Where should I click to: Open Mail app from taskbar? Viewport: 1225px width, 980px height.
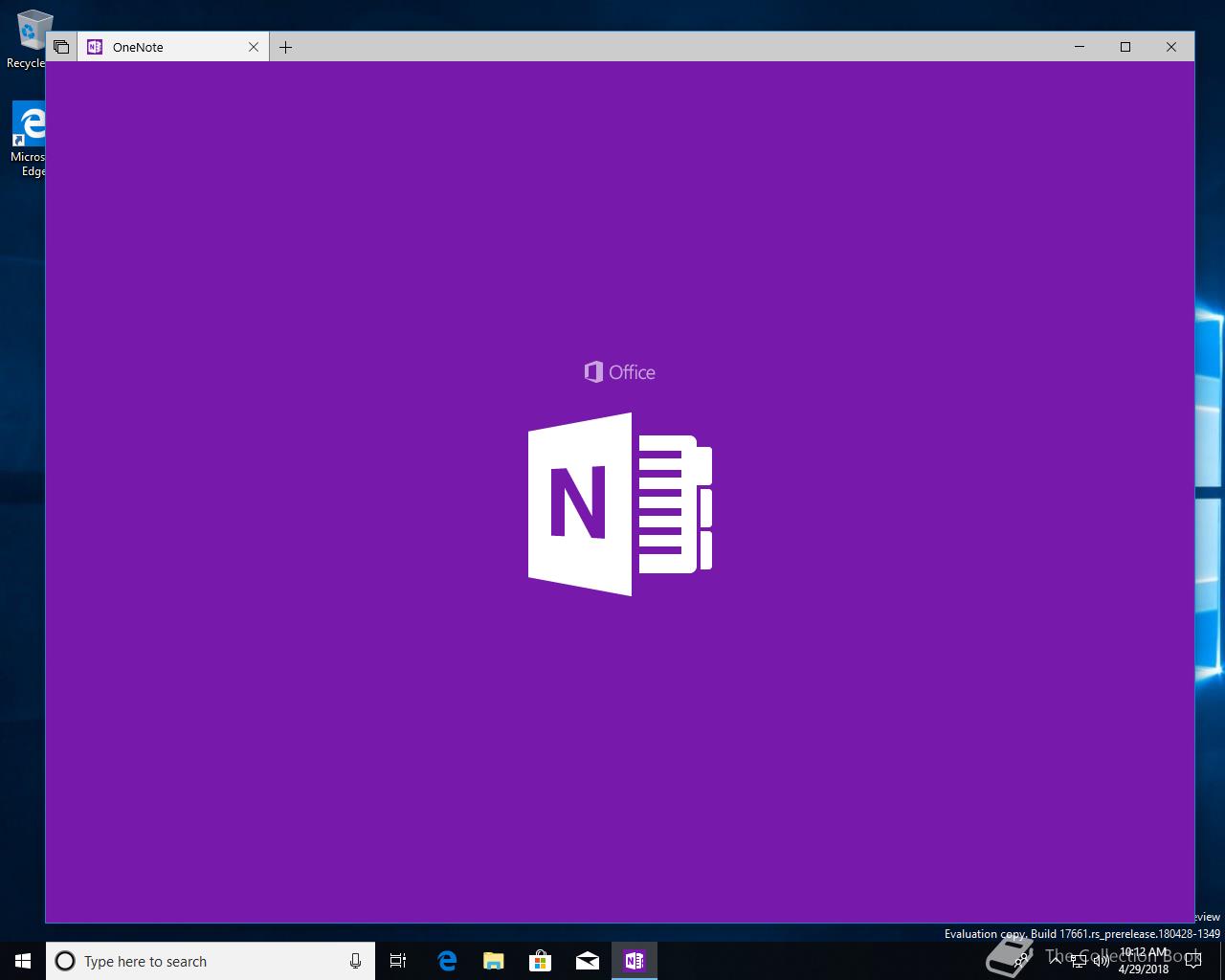pyautogui.click(x=588, y=961)
